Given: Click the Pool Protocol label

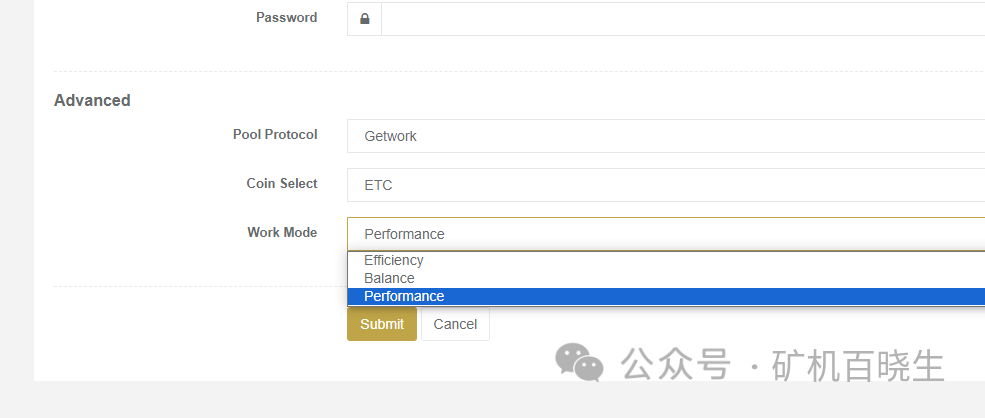Looking at the screenshot, I should [275, 134].
